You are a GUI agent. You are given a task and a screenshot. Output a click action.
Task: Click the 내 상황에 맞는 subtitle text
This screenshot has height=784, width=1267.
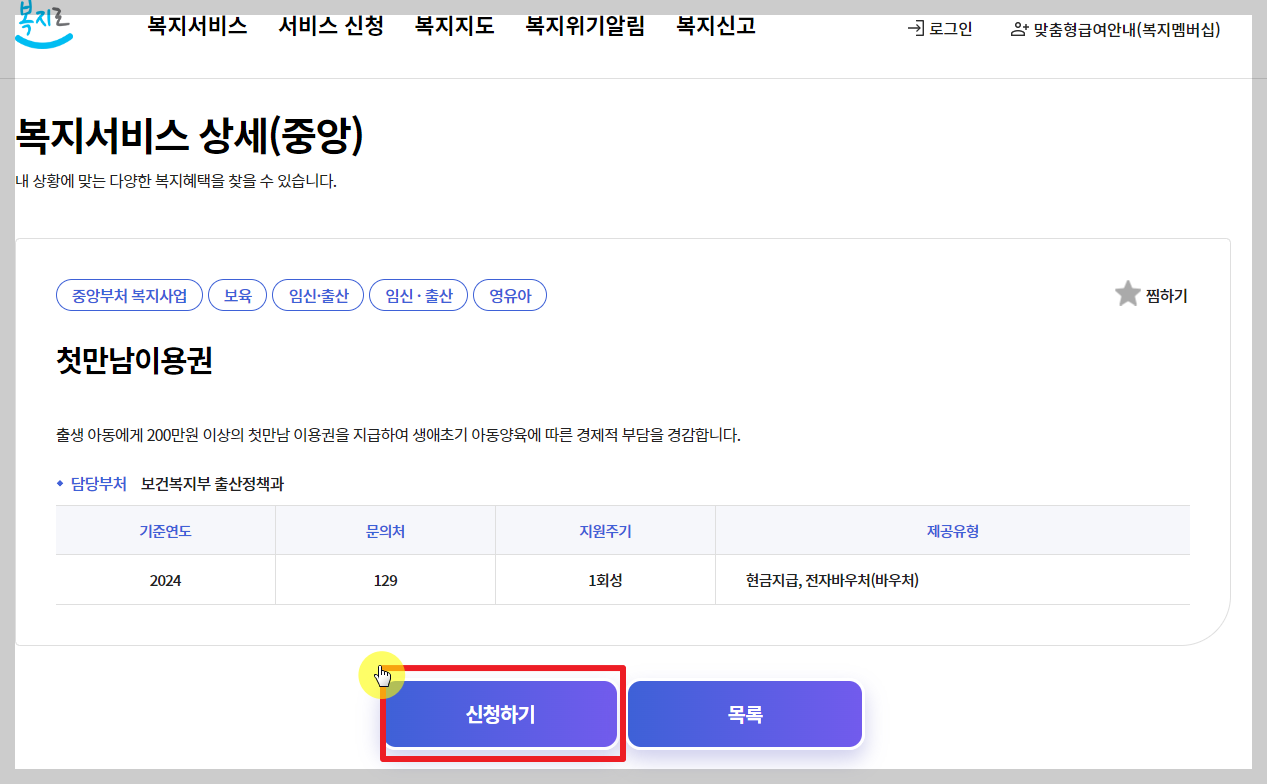click(x=176, y=182)
